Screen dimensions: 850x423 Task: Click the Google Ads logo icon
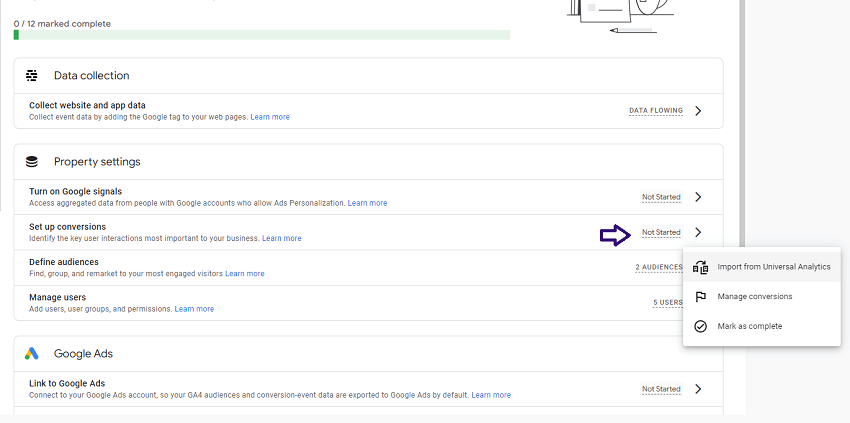tap(32, 354)
